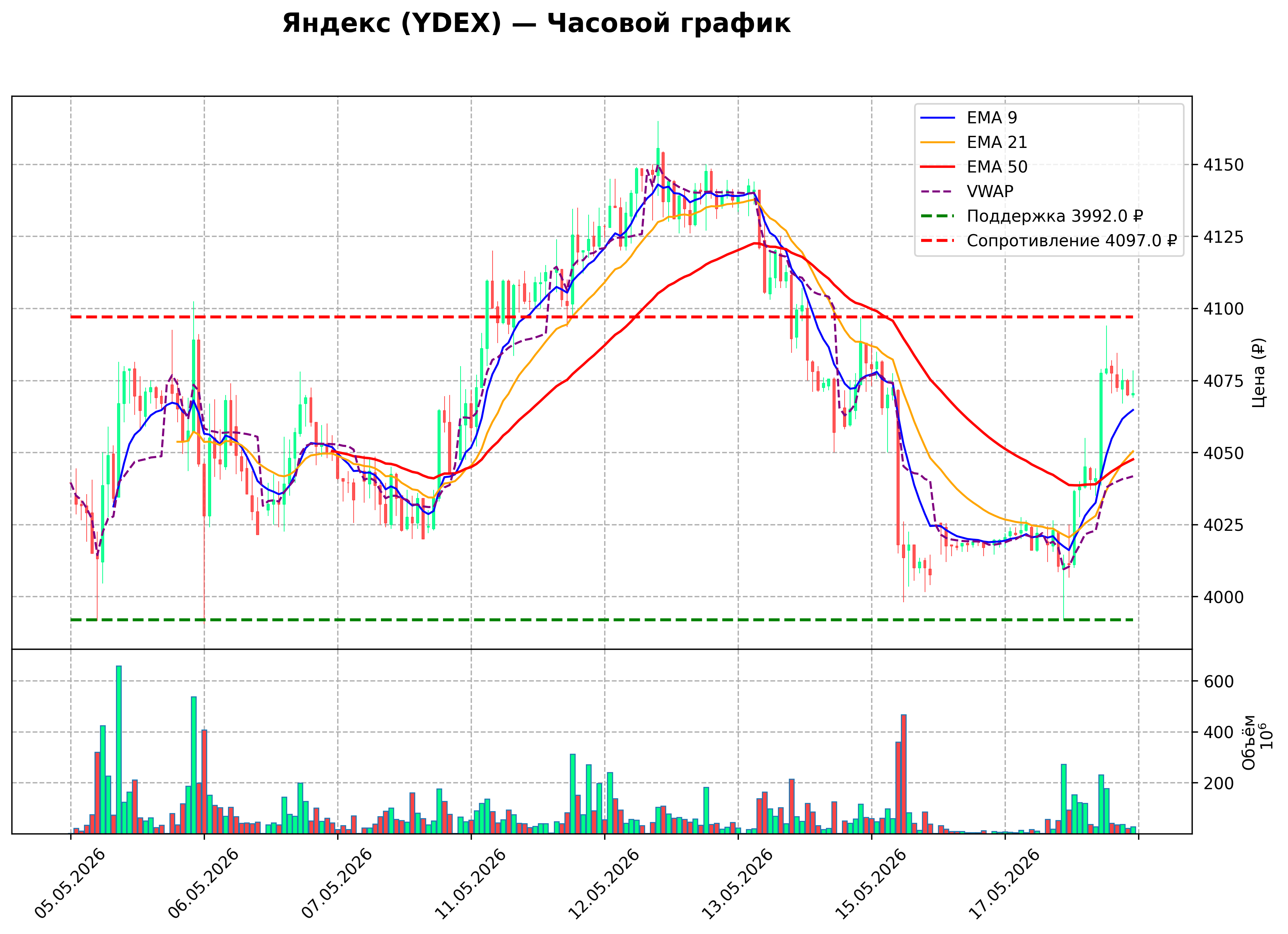1288x934 pixels.
Task: Click the 17.05.2026 date label
Action: pyautogui.click(x=1004, y=884)
